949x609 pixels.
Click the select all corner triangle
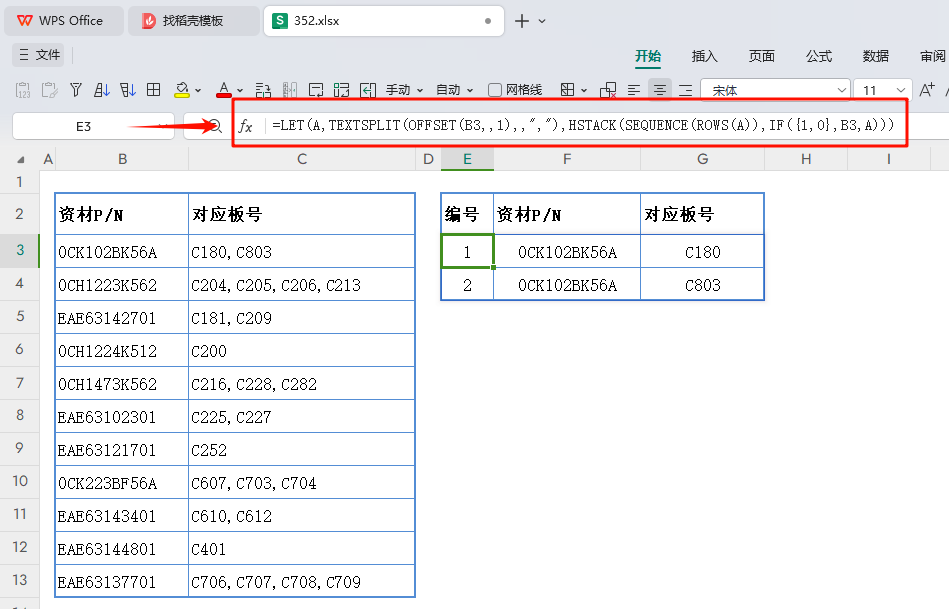pyautogui.click(x=21, y=160)
